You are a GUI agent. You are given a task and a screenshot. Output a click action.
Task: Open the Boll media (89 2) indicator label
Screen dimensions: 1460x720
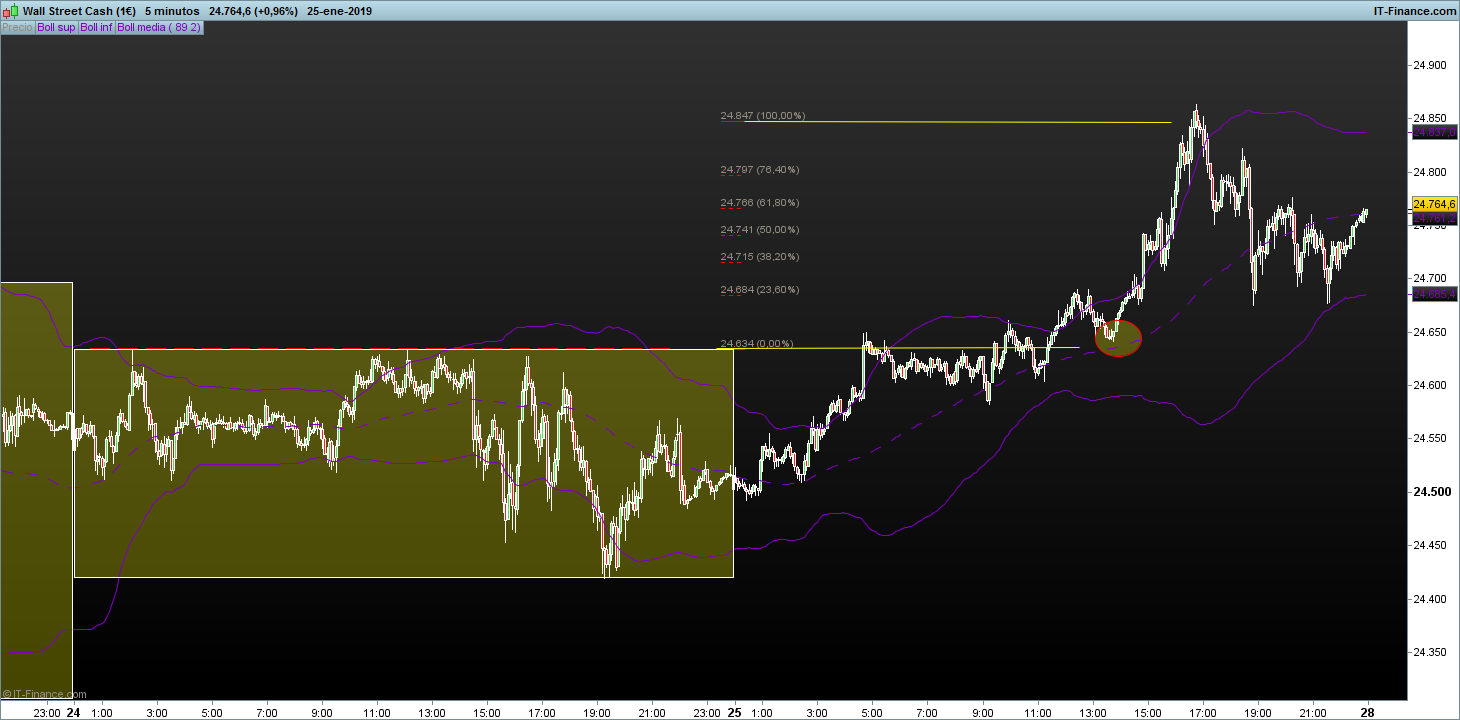click(160, 28)
